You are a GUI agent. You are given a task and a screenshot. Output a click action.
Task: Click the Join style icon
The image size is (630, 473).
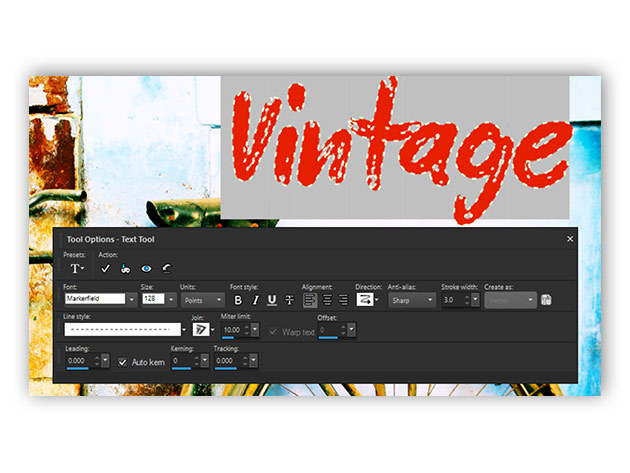tap(200, 330)
